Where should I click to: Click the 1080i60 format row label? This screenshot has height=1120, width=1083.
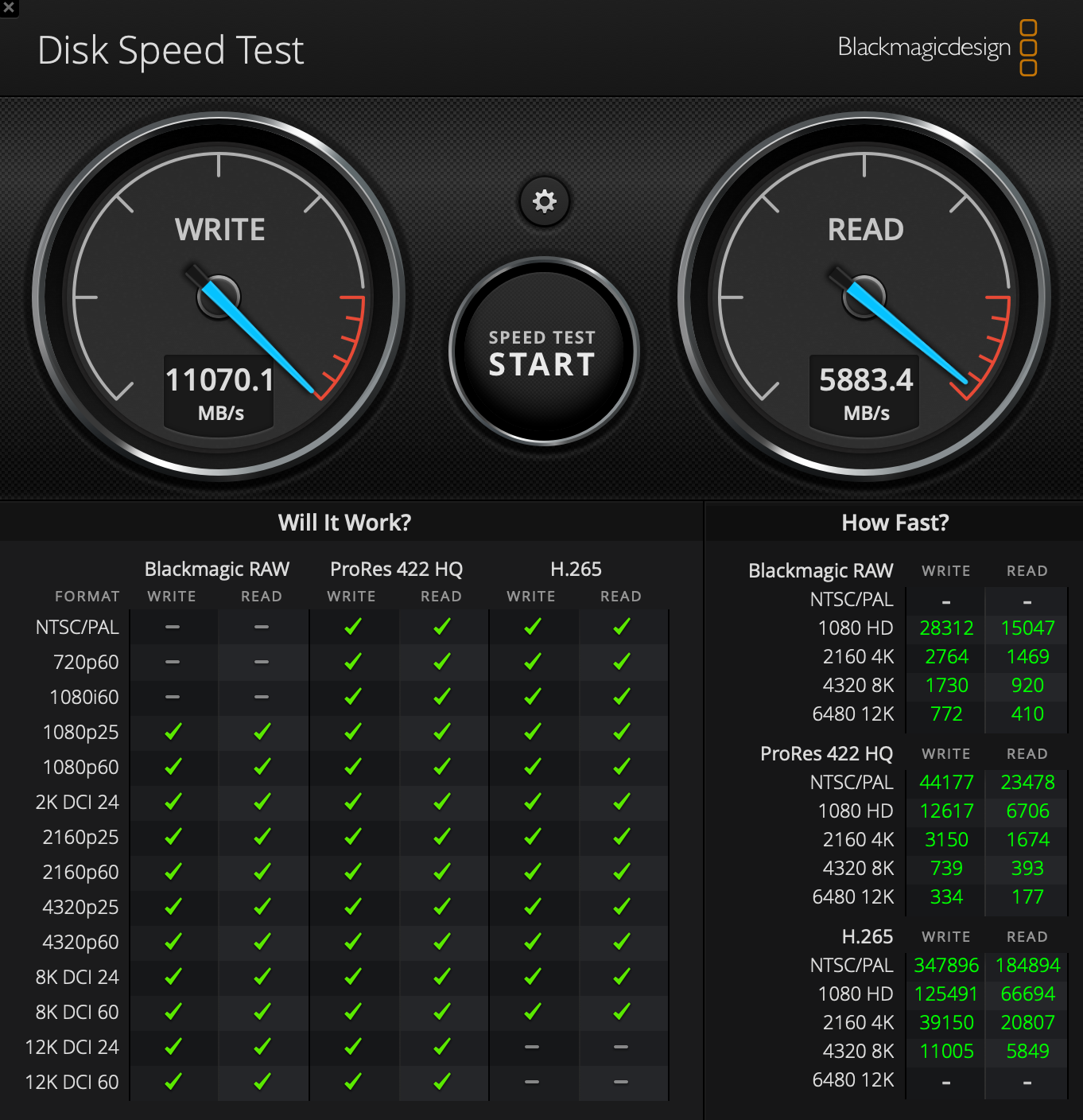point(83,698)
